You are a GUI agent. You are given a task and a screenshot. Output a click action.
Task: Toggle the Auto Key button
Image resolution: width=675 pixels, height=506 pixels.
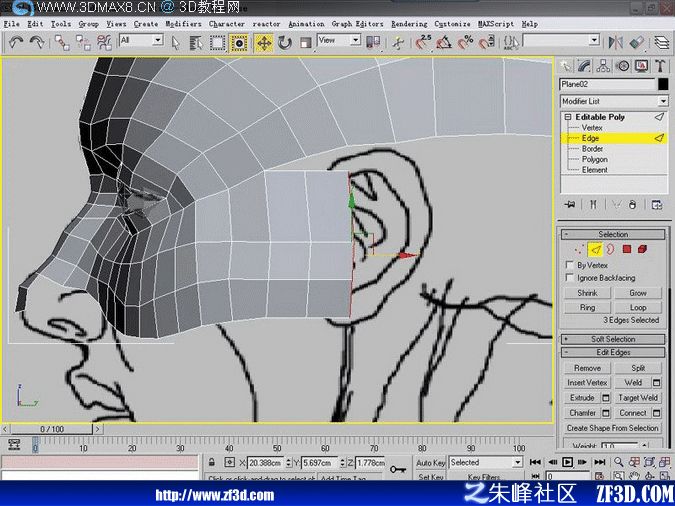(x=430, y=463)
